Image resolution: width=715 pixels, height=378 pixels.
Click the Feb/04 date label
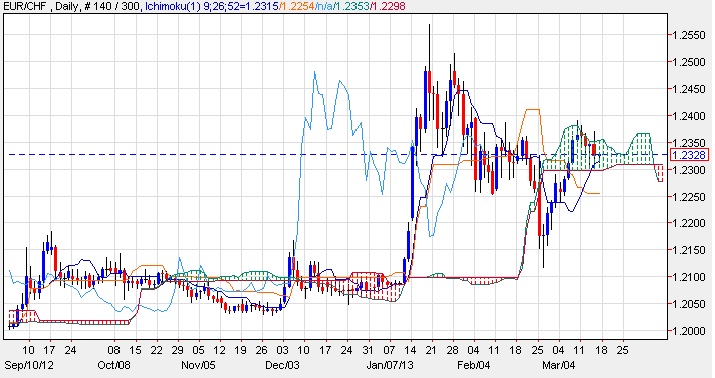[x=474, y=365]
